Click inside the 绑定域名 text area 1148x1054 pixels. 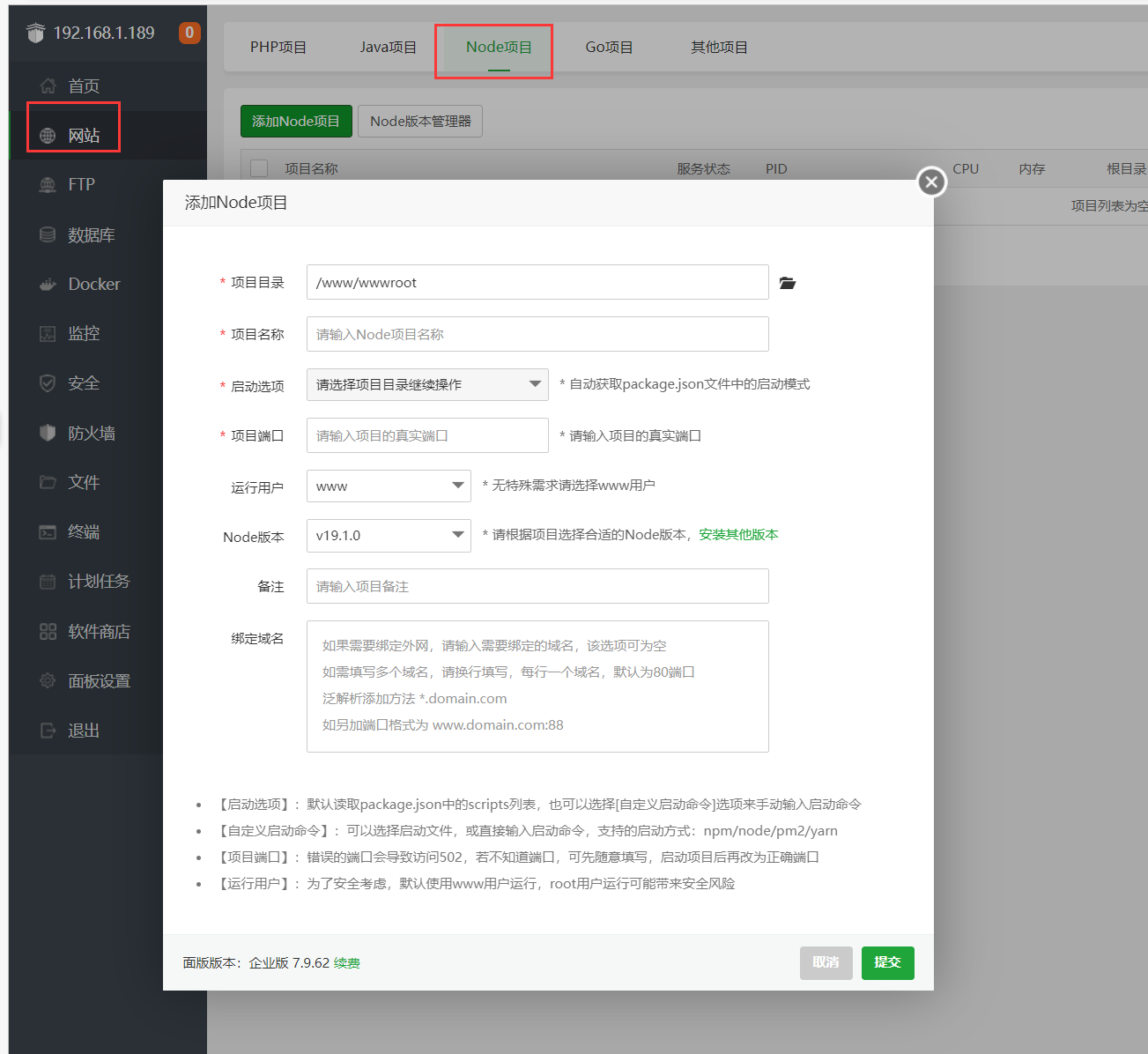537,687
